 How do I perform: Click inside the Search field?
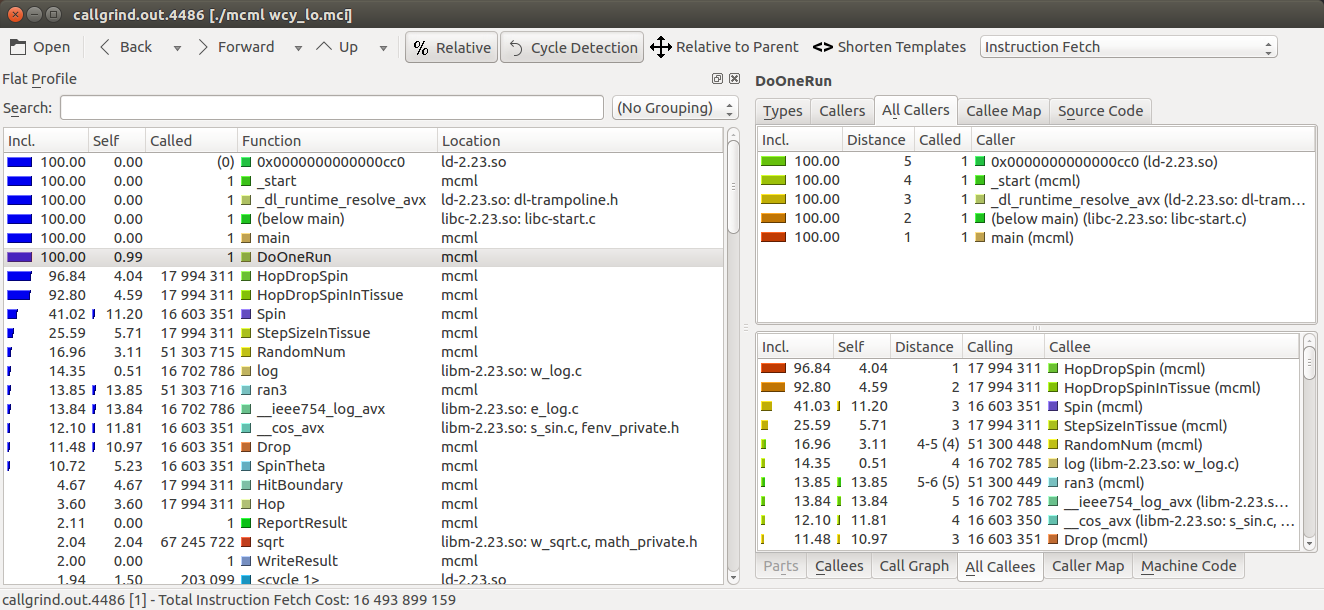pos(331,107)
